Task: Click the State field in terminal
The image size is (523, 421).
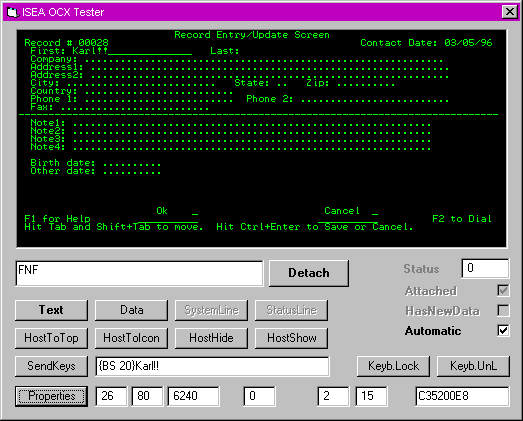Action: click(x=282, y=83)
